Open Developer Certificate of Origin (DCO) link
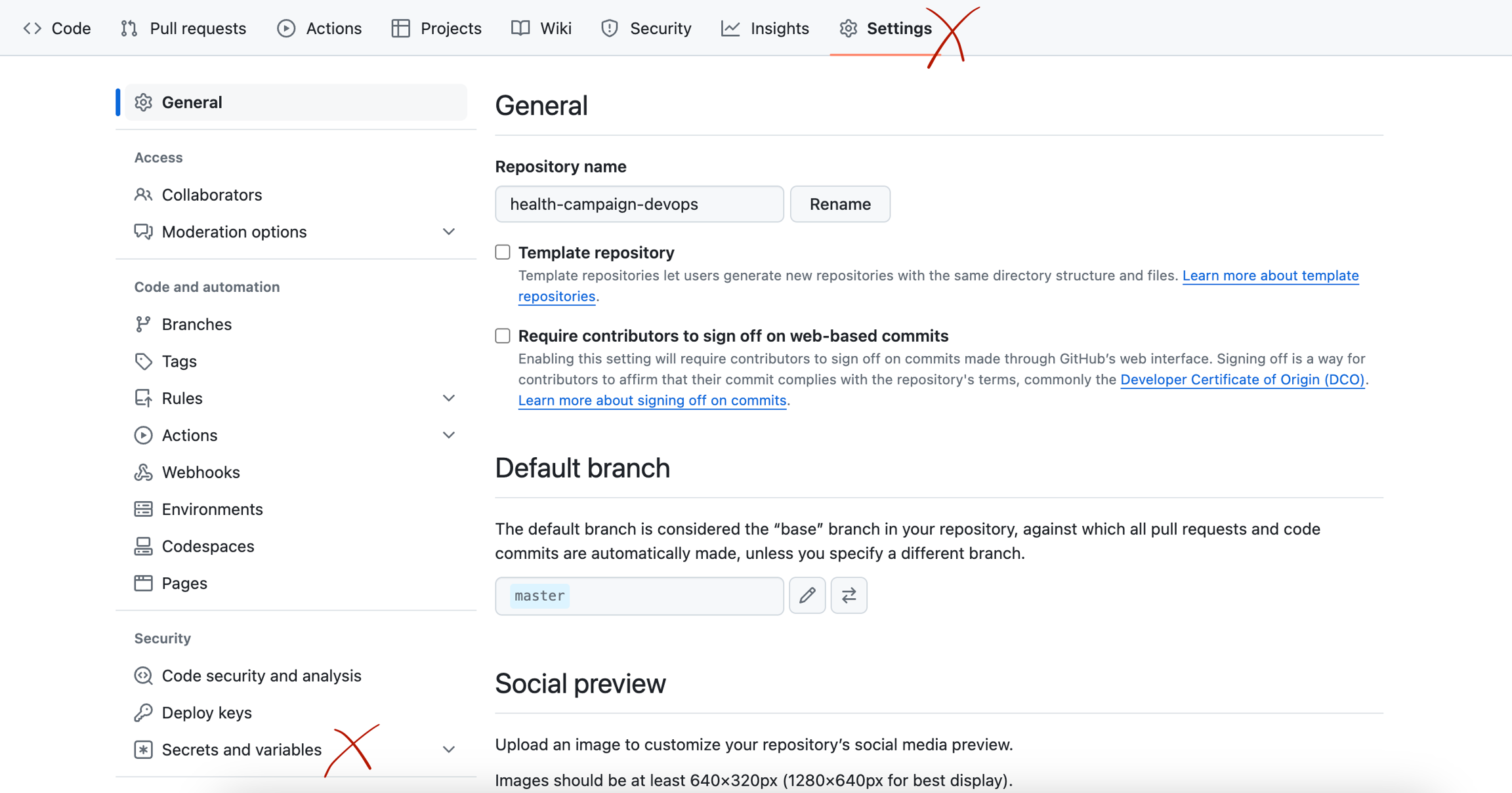This screenshot has height=793, width=1512. [x=1242, y=379]
